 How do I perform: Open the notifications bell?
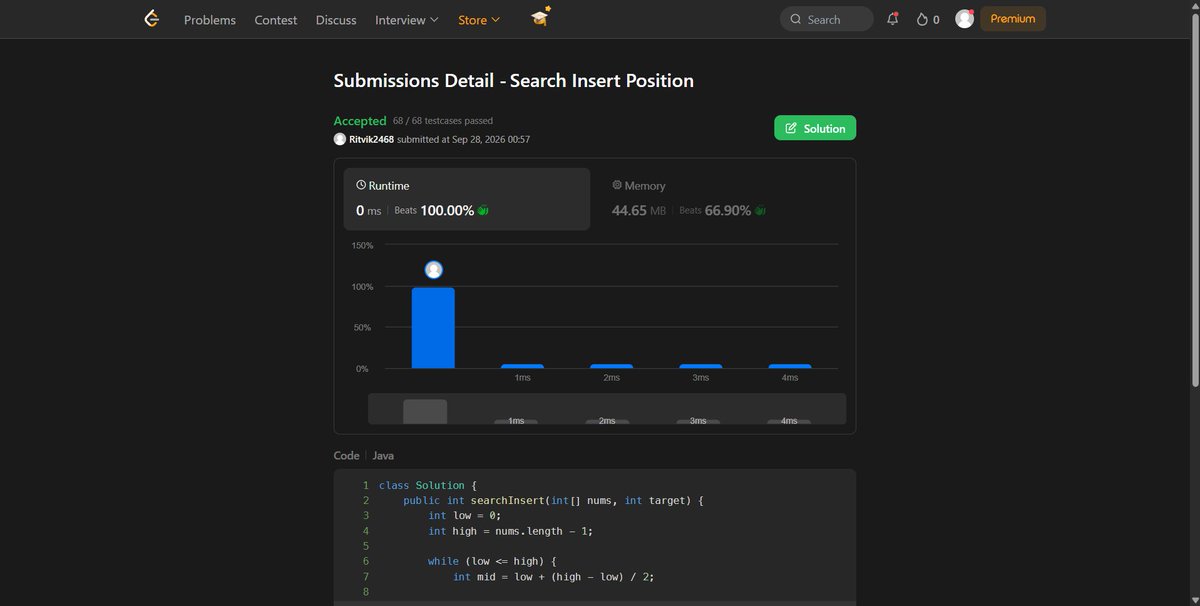pos(893,19)
